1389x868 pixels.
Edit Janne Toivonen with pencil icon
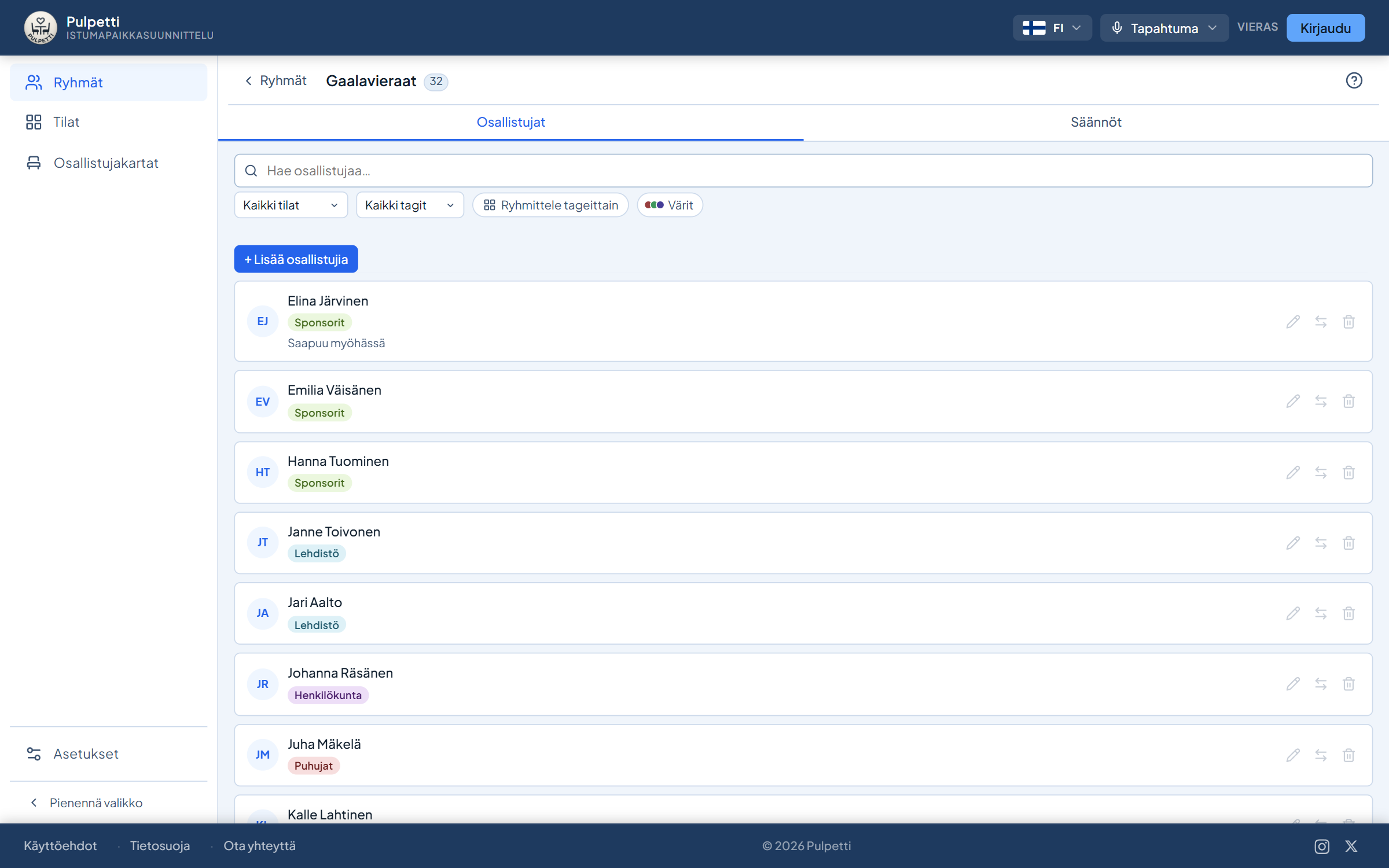pyautogui.click(x=1293, y=543)
